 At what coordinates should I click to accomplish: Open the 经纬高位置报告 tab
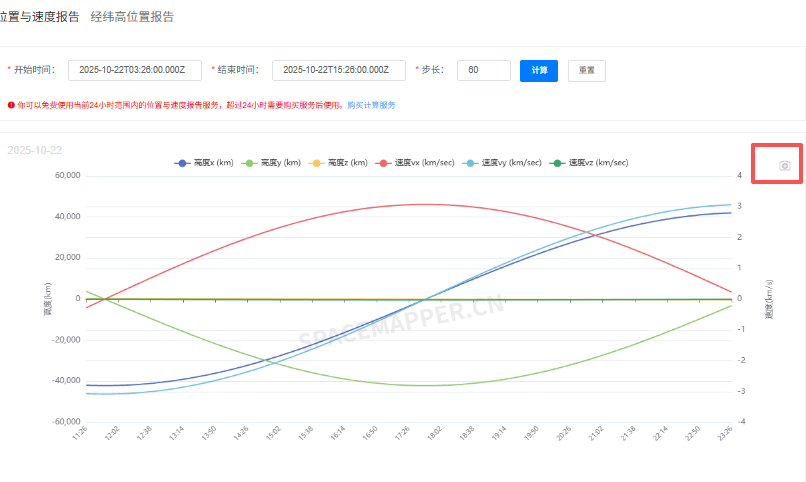pyautogui.click(x=132, y=17)
